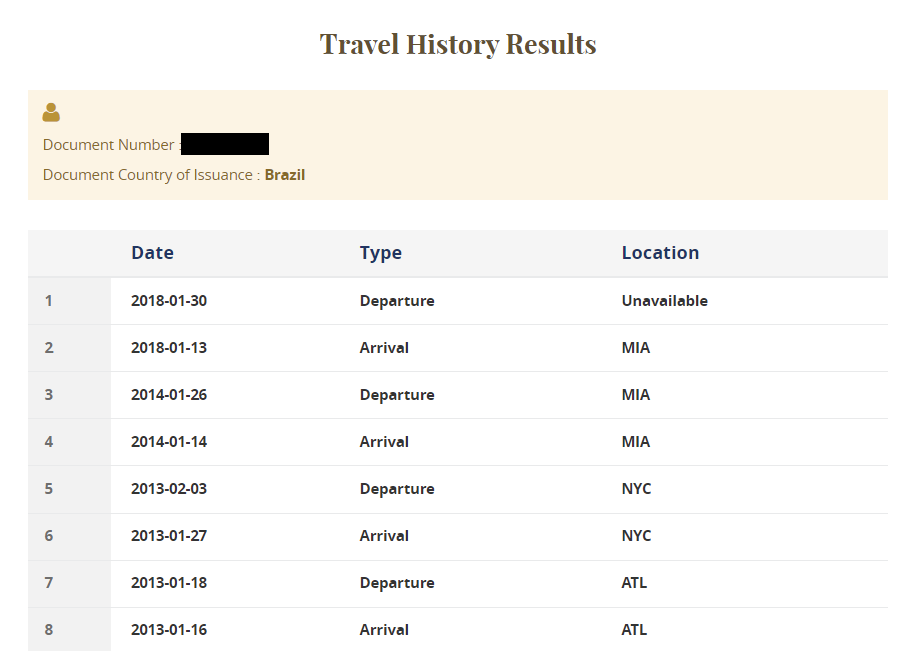Click Departure type for 2014-01-26
916x651 pixels.
tap(397, 395)
